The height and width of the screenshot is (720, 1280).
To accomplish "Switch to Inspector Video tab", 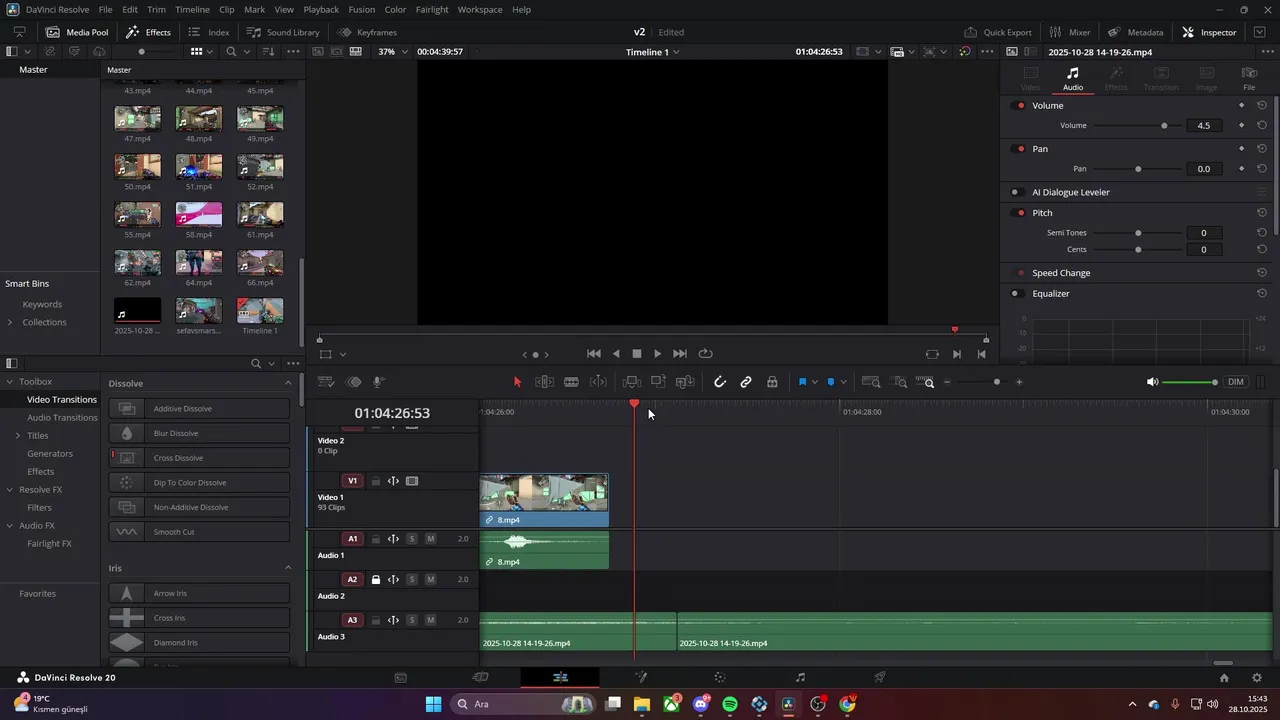I will tap(1030, 78).
